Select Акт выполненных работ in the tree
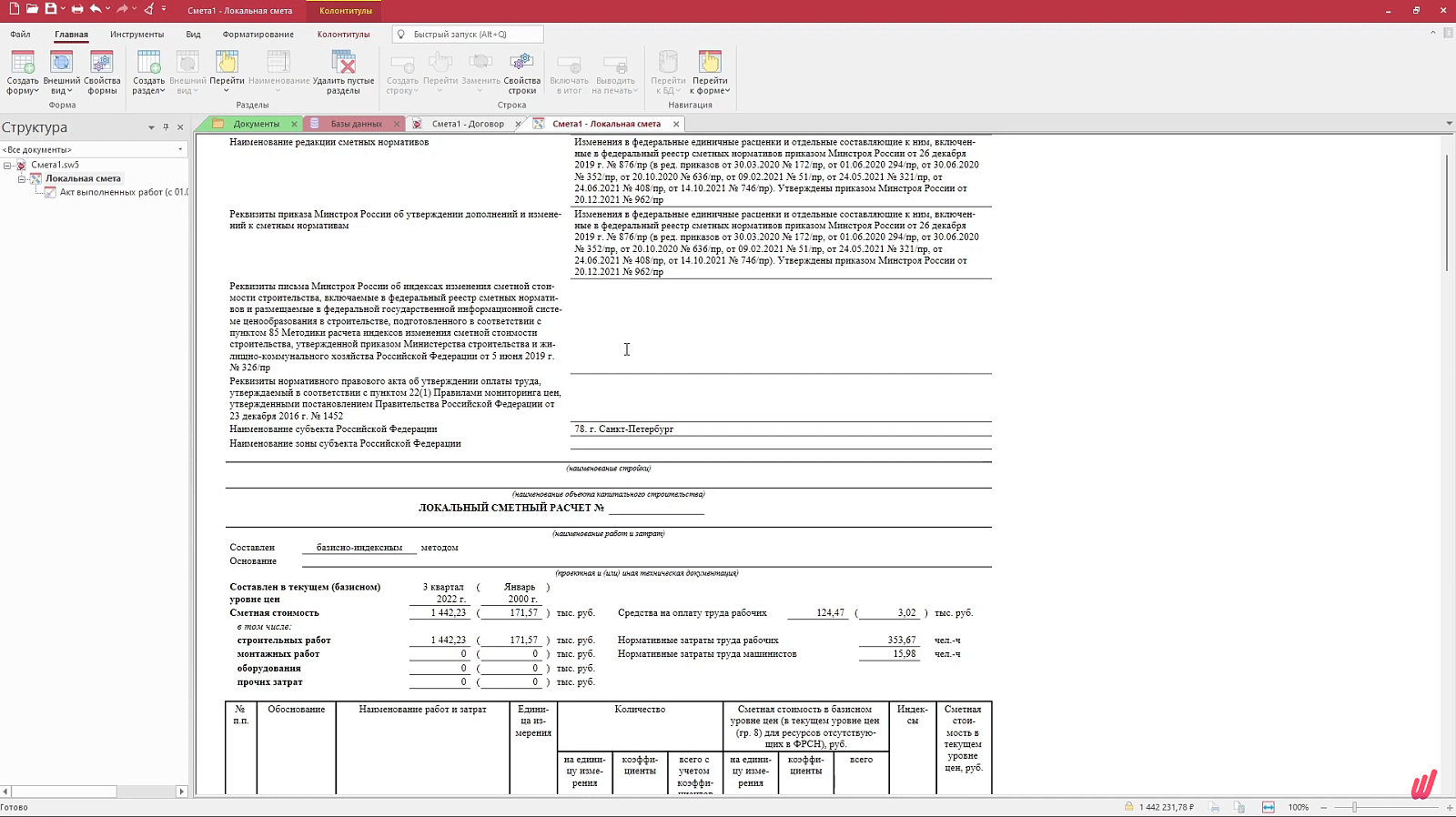 point(124,192)
